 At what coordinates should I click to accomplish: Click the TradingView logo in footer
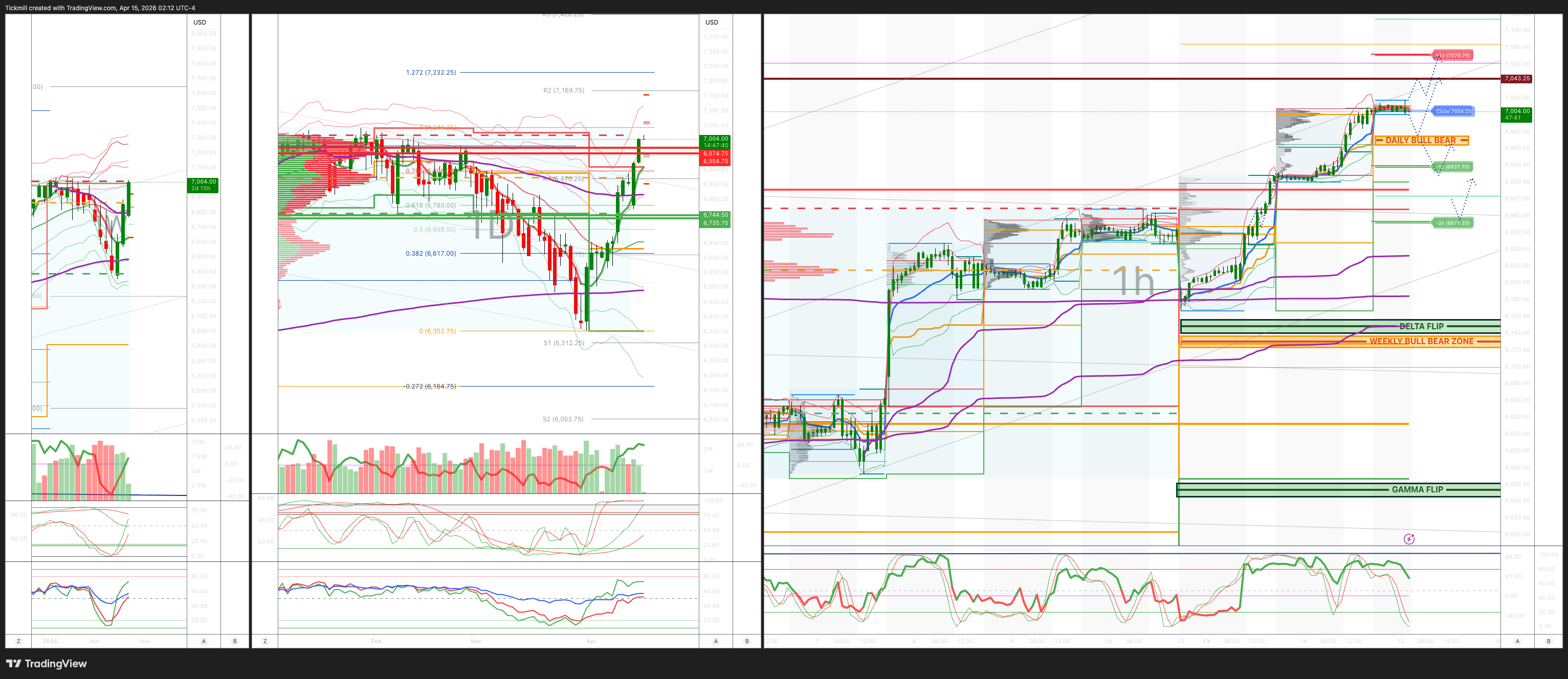47,663
